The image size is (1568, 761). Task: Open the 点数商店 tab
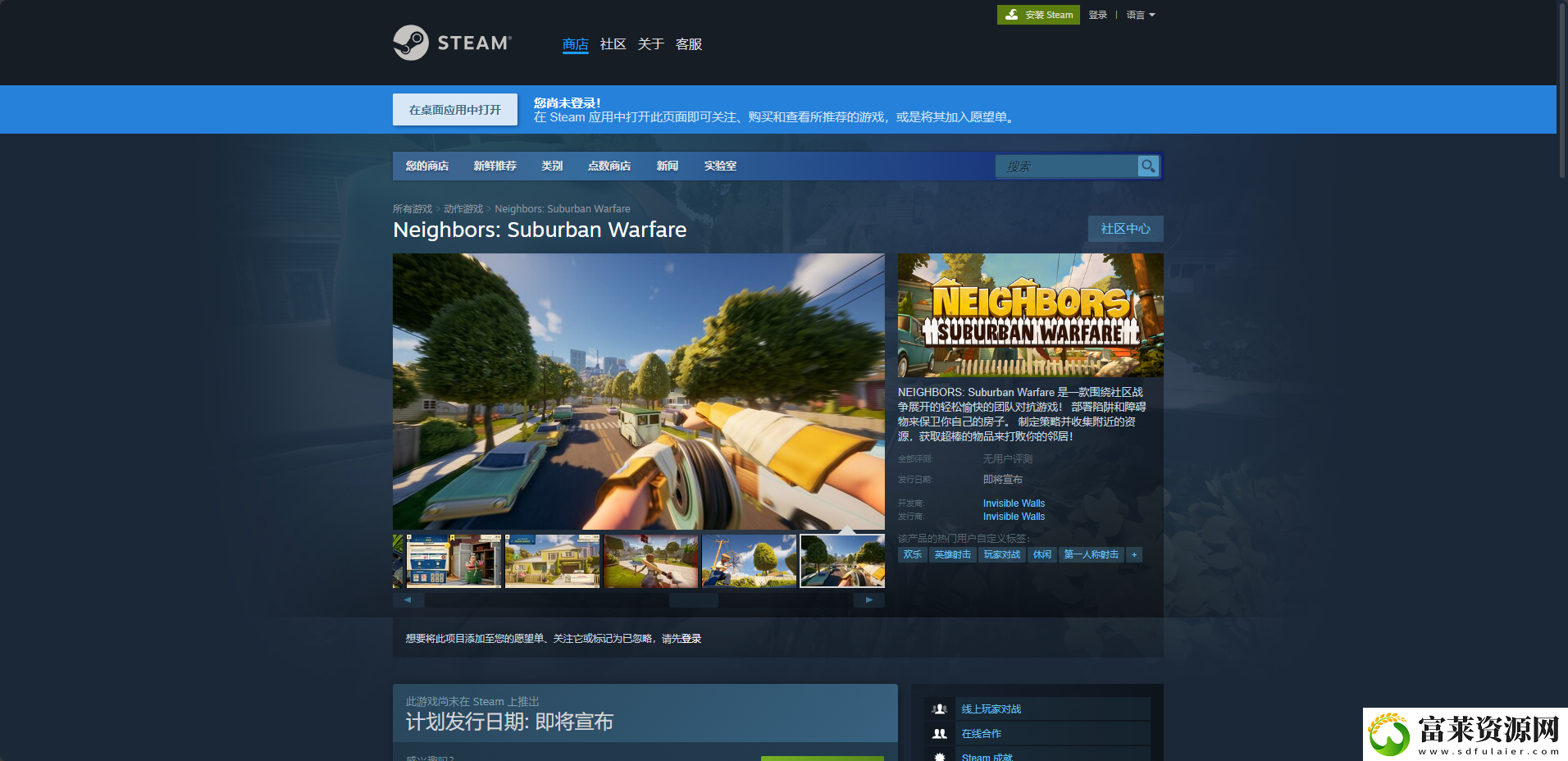pos(609,166)
